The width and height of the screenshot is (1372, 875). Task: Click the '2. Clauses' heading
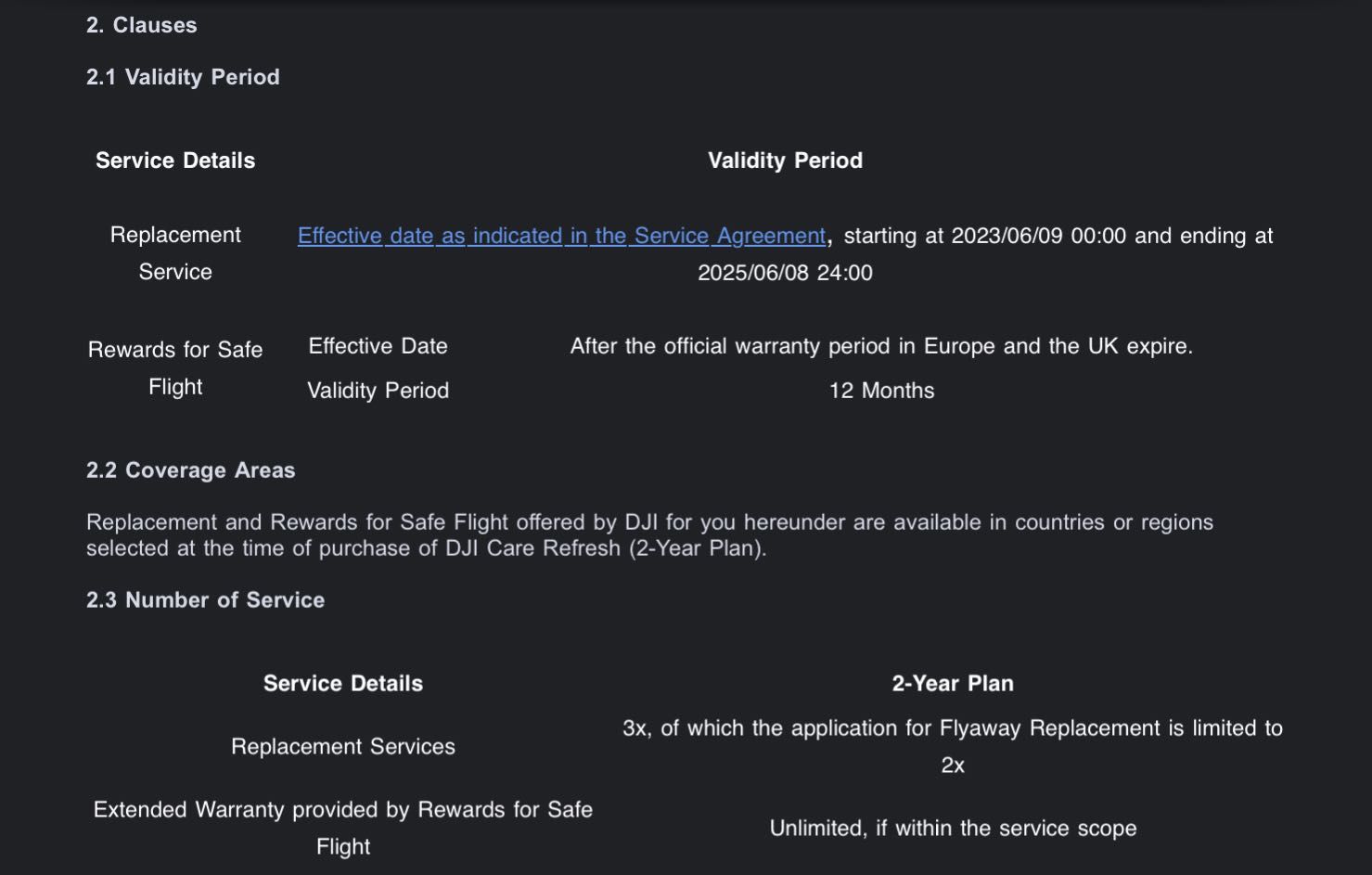[x=142, y=25]
